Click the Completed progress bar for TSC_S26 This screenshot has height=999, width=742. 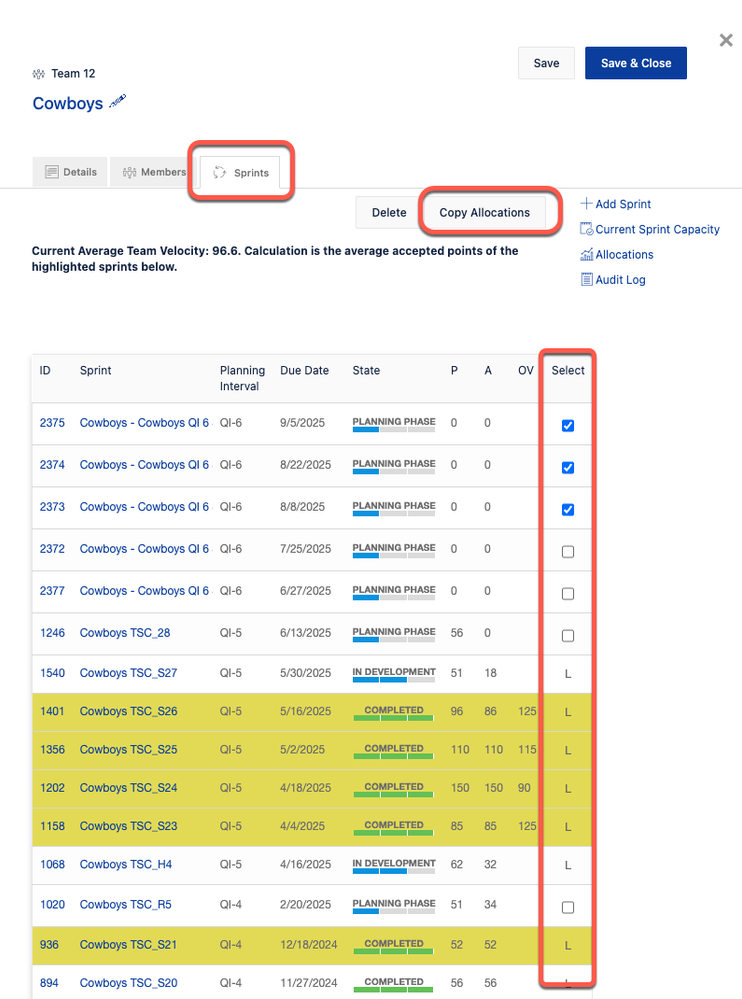(394, 718)
